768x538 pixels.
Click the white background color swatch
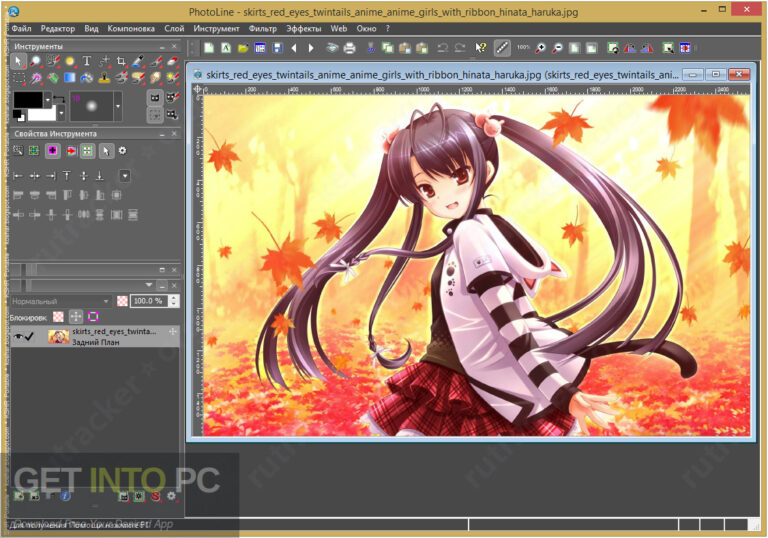42,114
